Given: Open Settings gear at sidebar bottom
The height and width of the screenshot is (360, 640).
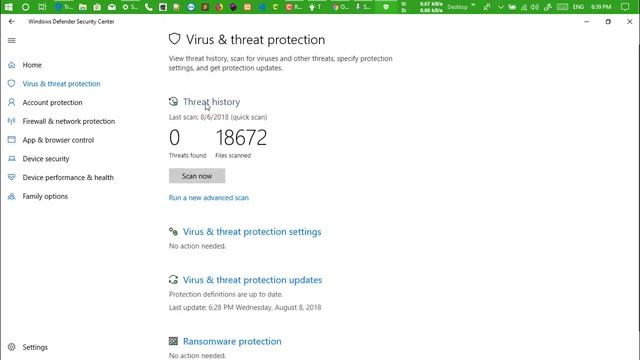Looking at the screenshot, I should pos(11,347).
